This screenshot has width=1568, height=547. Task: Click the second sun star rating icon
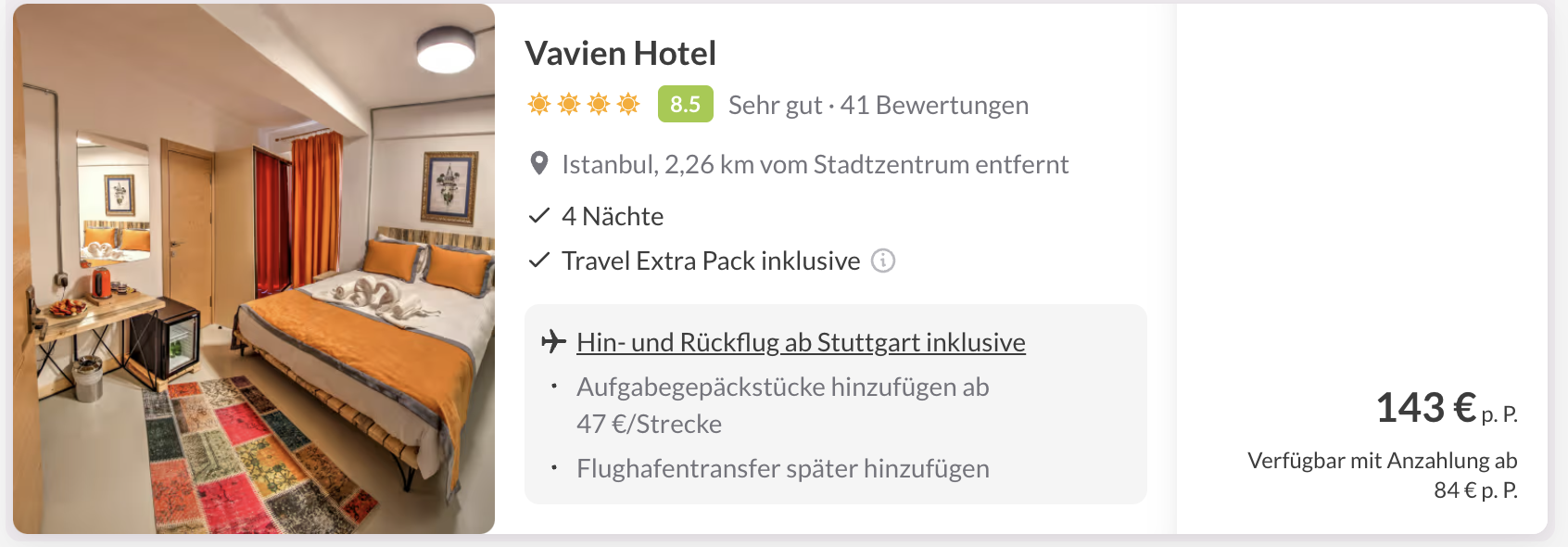[569, 104]
